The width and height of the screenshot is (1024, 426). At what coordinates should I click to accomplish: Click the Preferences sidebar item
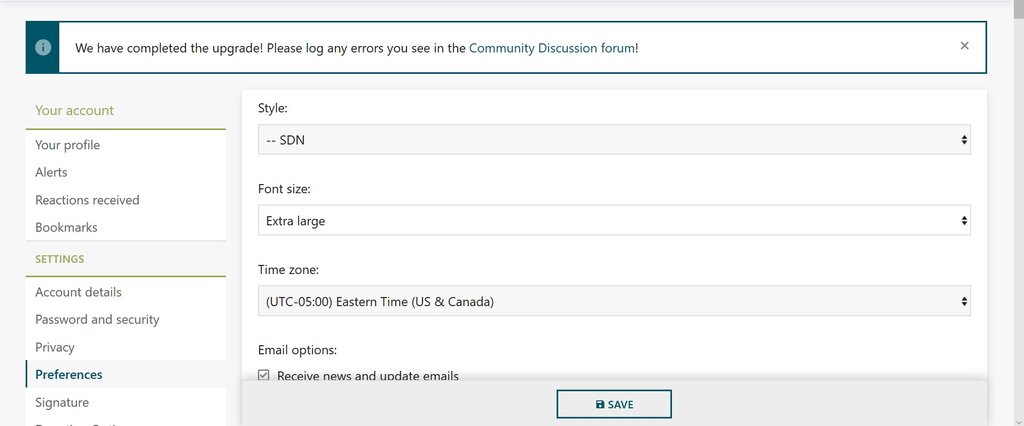(69, 375)
